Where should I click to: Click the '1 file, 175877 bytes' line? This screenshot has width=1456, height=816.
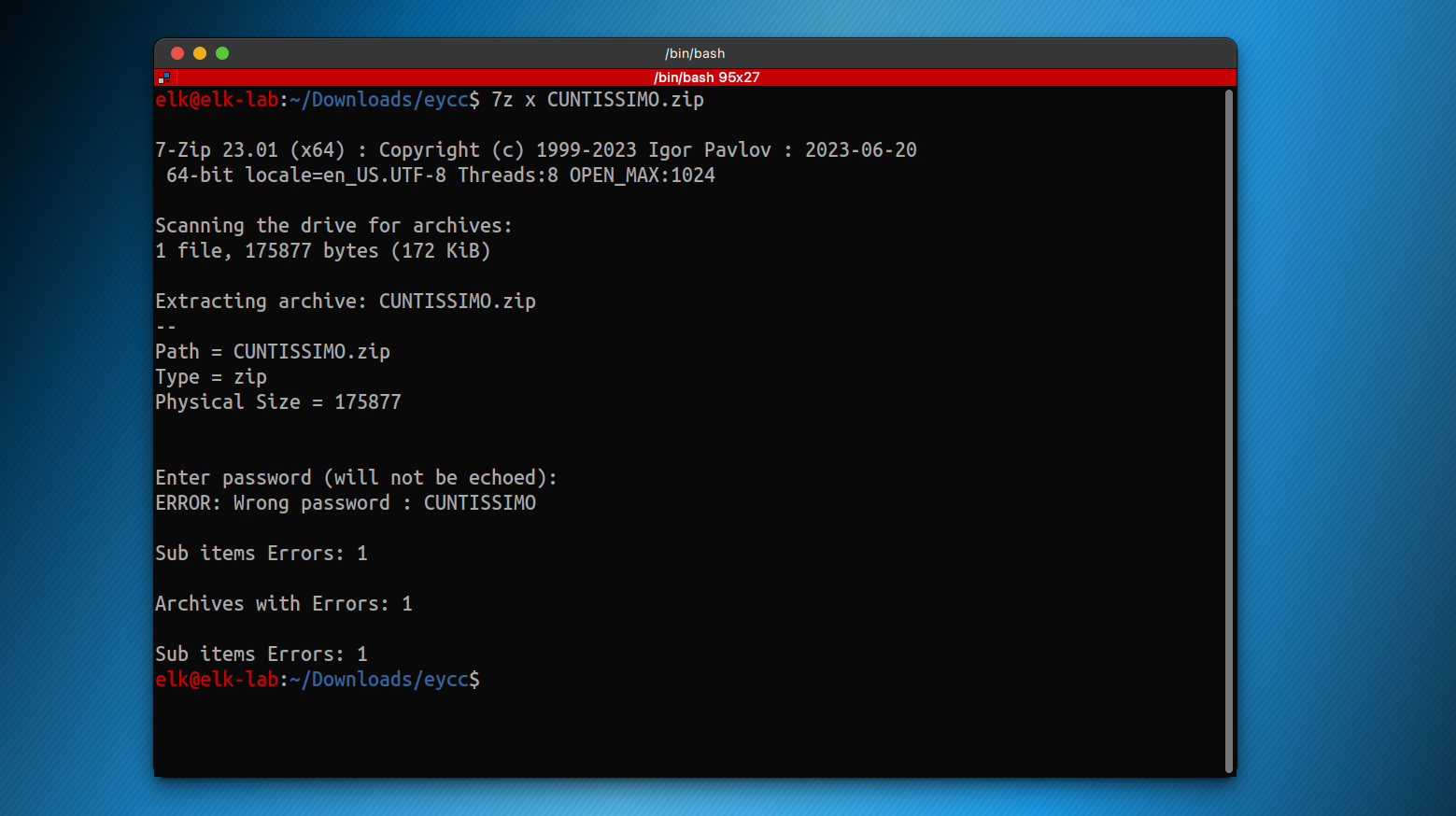click(x=322, y=251)
